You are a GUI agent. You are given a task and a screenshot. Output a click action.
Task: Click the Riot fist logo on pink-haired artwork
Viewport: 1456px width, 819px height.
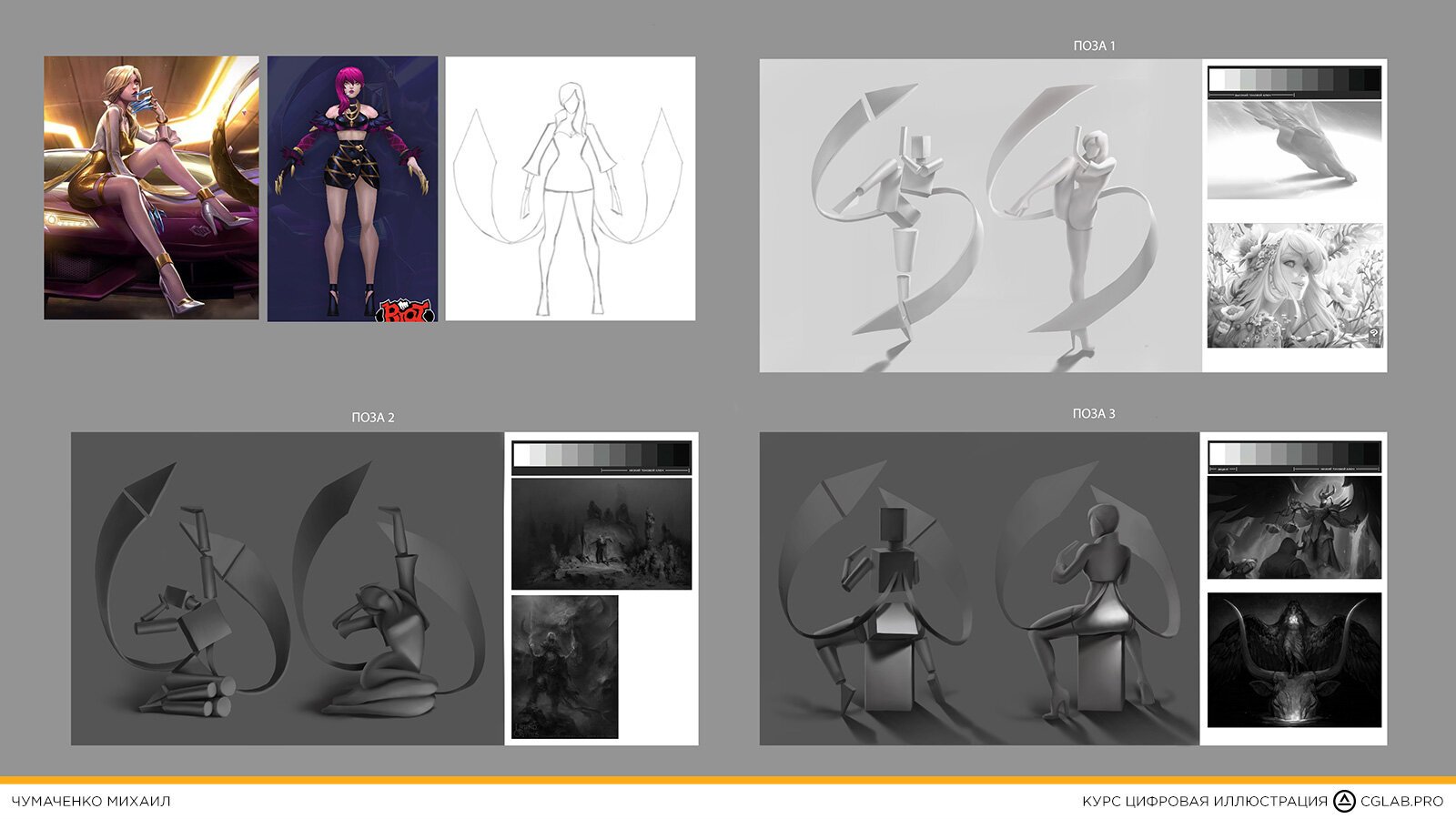(406, 310)
